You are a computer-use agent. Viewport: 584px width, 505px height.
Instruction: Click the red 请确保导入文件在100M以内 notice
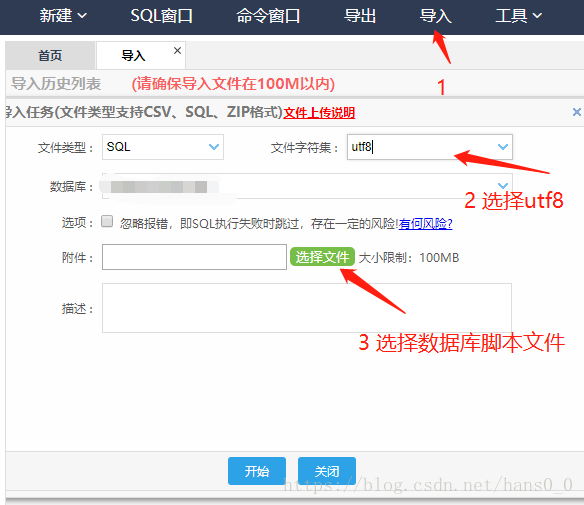pos(233,84)
